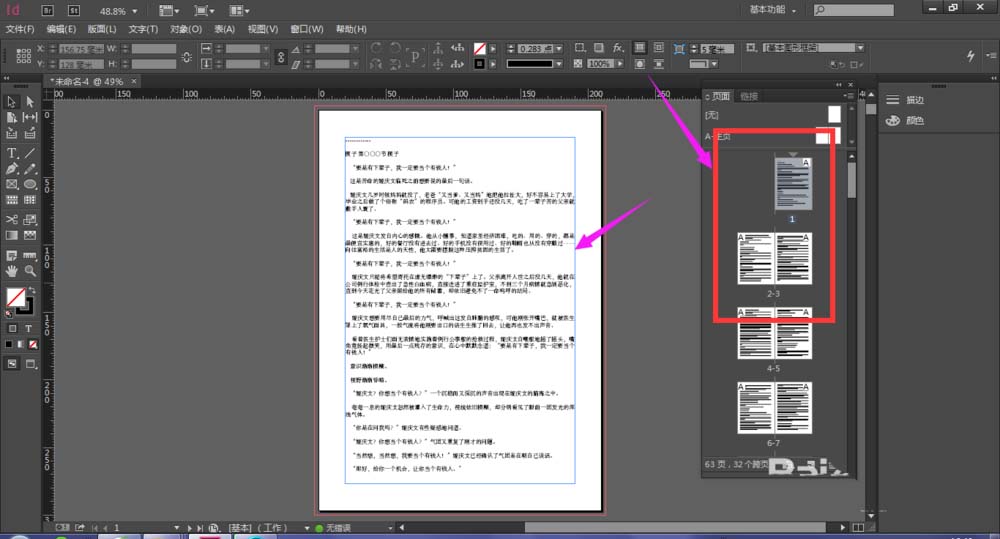Click the effects fx icon
Image resolution: width=1000 pixels, height=539 pixels.
click(618, 48)
